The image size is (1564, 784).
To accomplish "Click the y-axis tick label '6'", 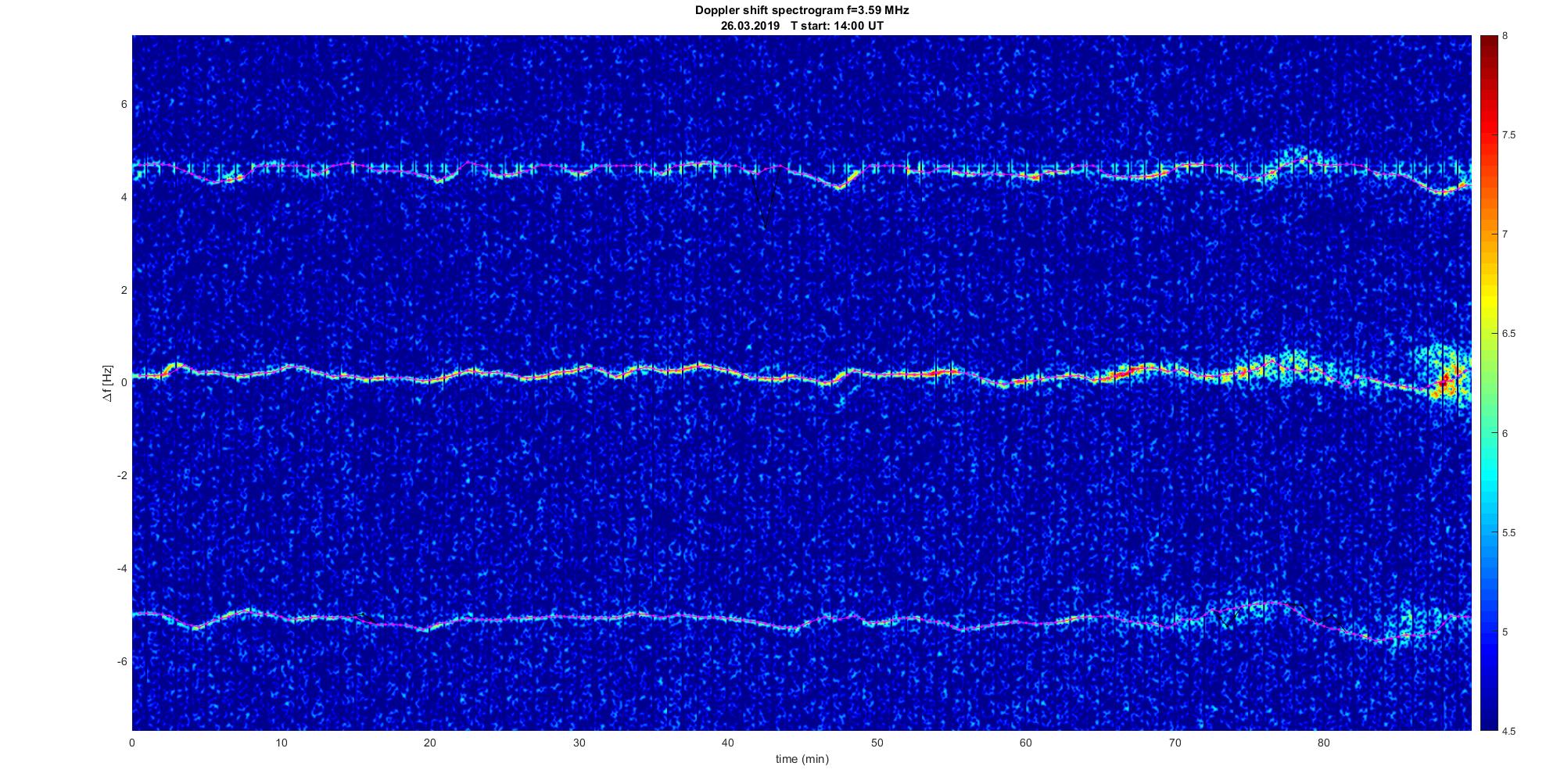I will click(124, 105).
